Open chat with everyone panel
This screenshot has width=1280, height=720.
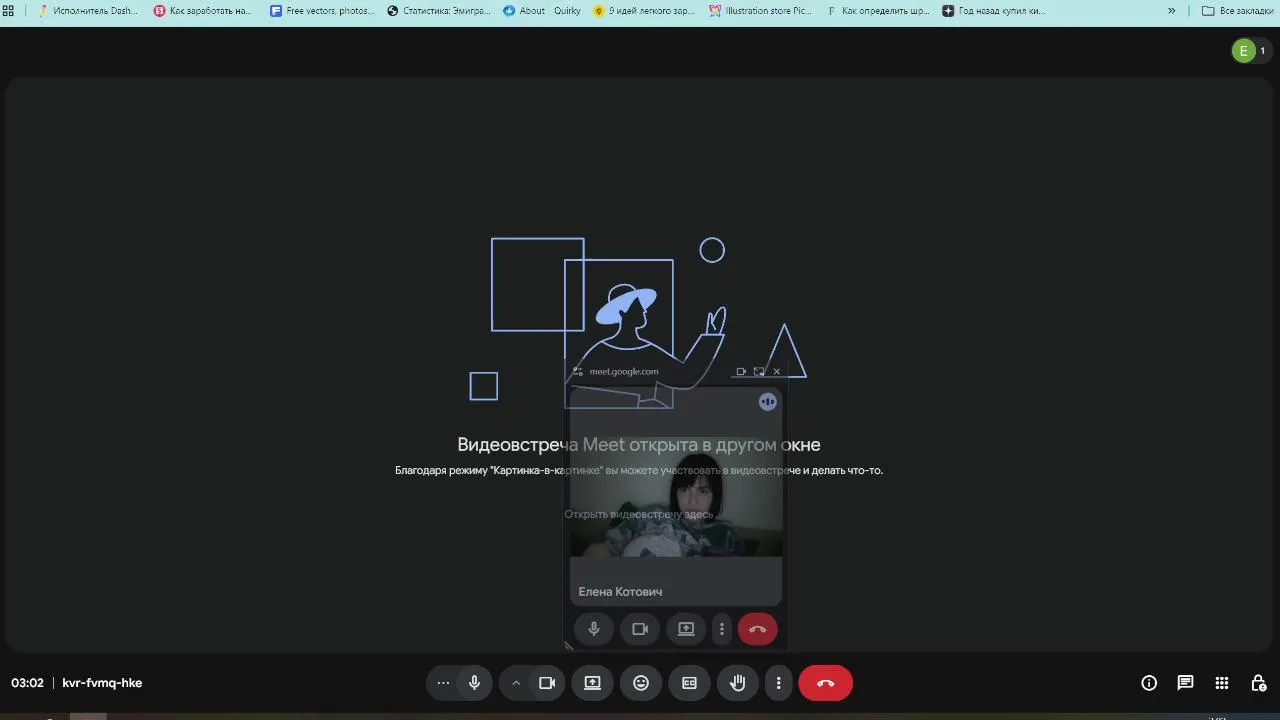point(1185,683)
